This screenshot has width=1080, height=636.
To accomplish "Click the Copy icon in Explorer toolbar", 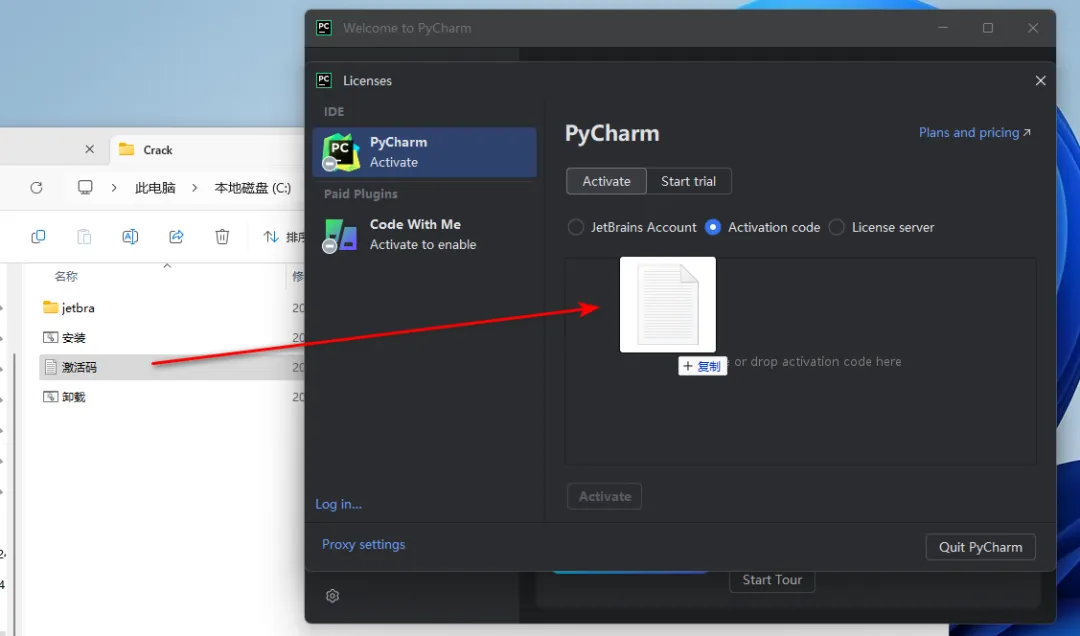I will 39,237.
